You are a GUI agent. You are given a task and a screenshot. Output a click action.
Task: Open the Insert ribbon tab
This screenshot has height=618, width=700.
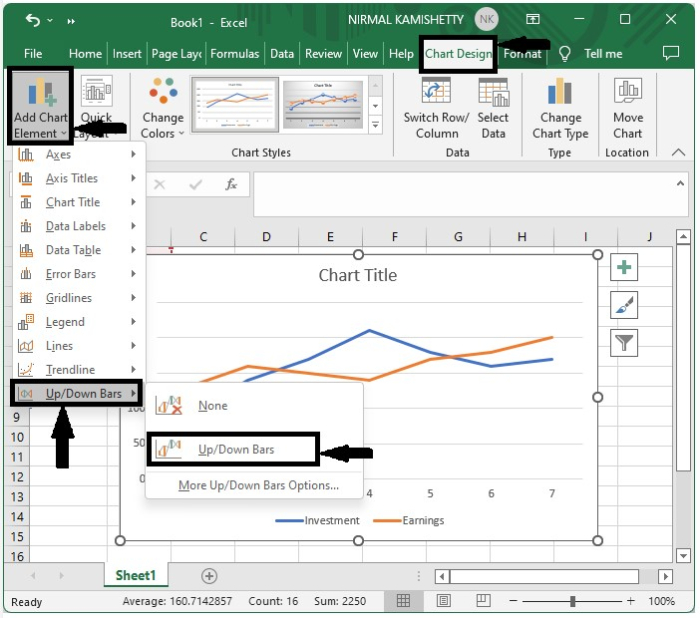coord(127,54)
